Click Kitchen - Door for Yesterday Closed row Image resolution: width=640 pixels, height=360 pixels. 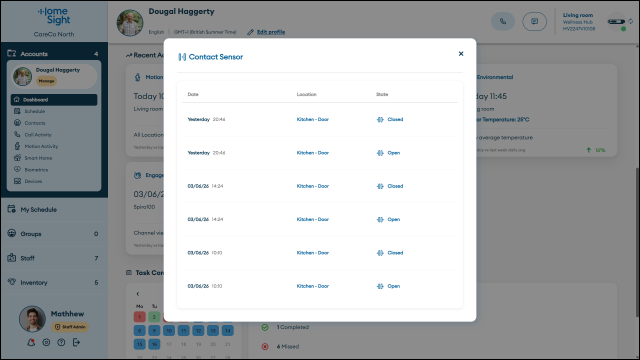click(313, 120)
